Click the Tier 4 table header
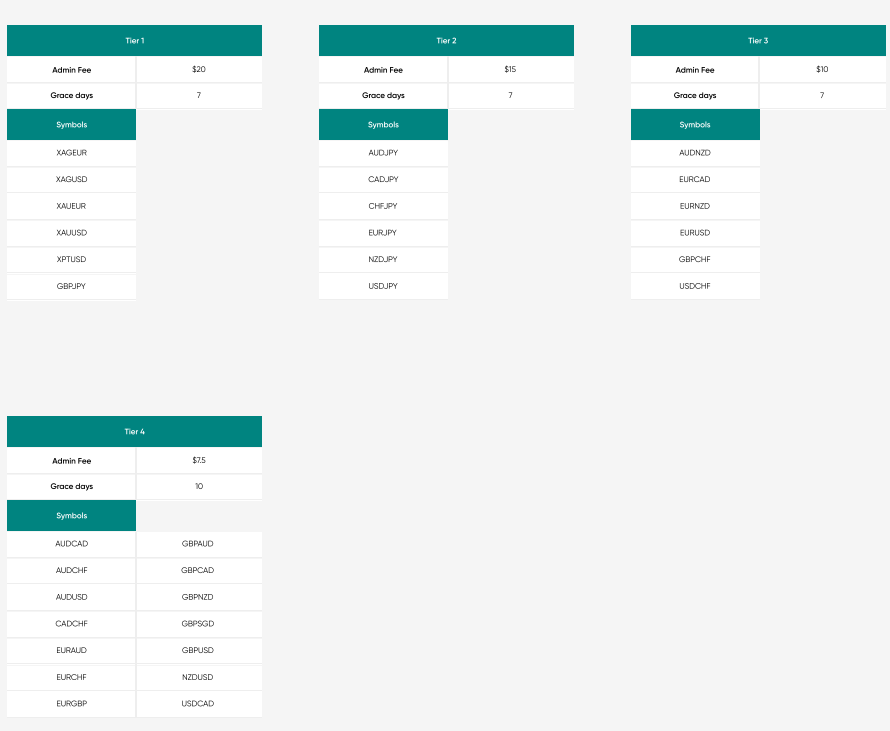Viewport: 890px width, 731px height. point(134,432)
